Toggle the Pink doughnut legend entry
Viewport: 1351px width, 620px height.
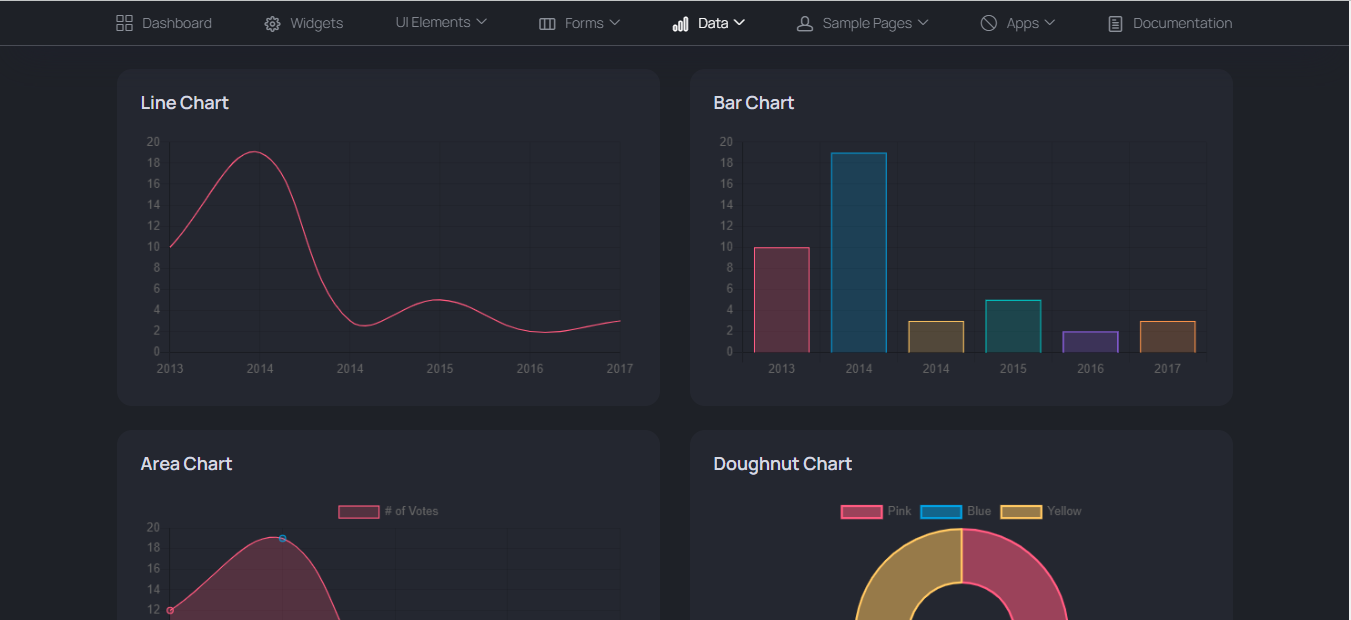[x=876, y=511]
